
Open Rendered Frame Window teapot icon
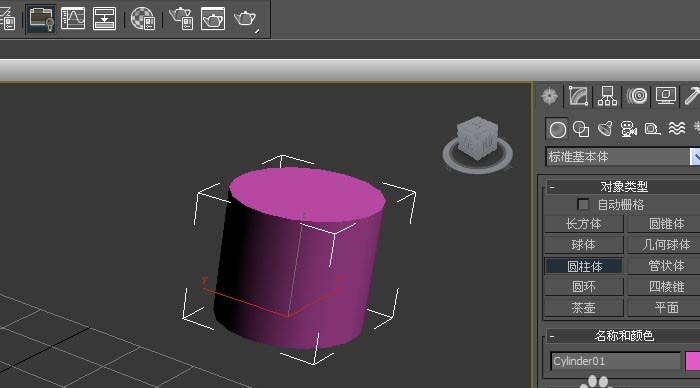[x=212, y=19]
